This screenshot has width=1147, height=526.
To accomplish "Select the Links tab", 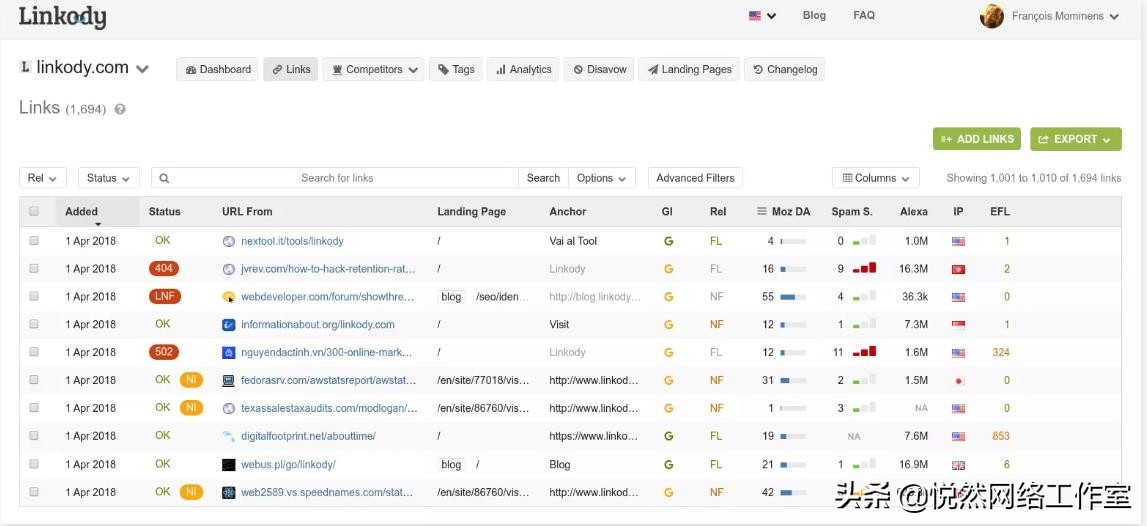I will tap(291, 69).
